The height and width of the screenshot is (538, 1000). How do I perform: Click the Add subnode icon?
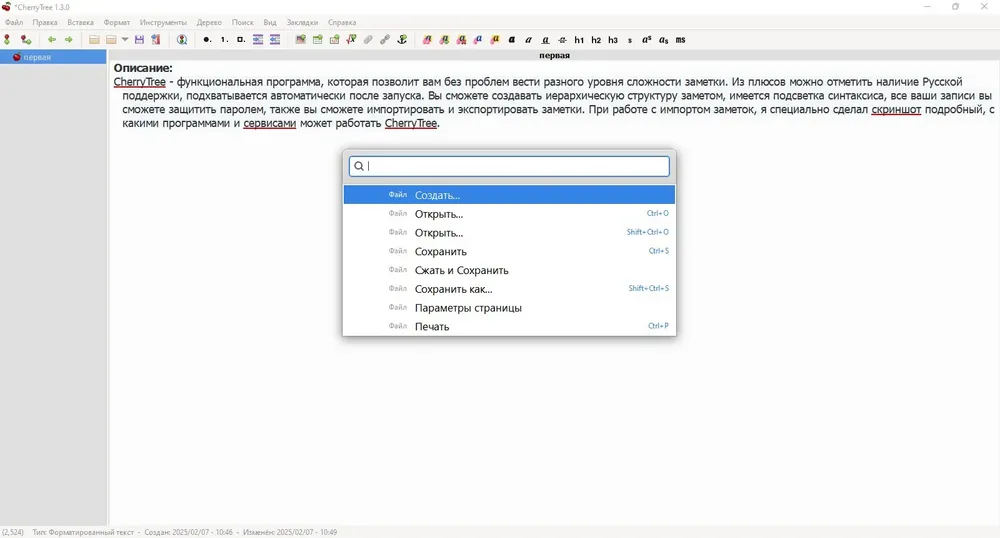[x=26, y=40]
